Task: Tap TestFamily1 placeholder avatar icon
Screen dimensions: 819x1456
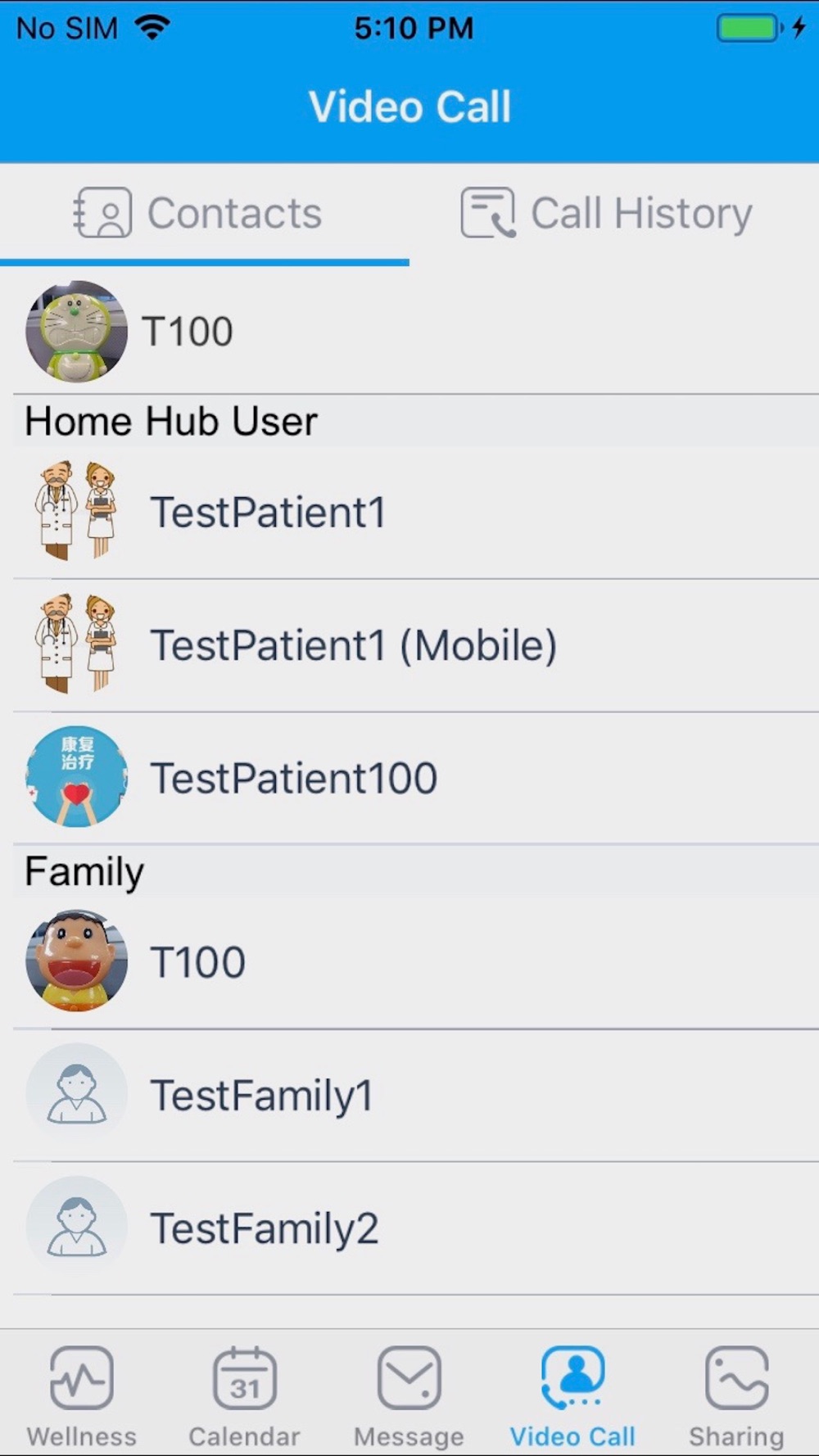Action: (76, 1094)
